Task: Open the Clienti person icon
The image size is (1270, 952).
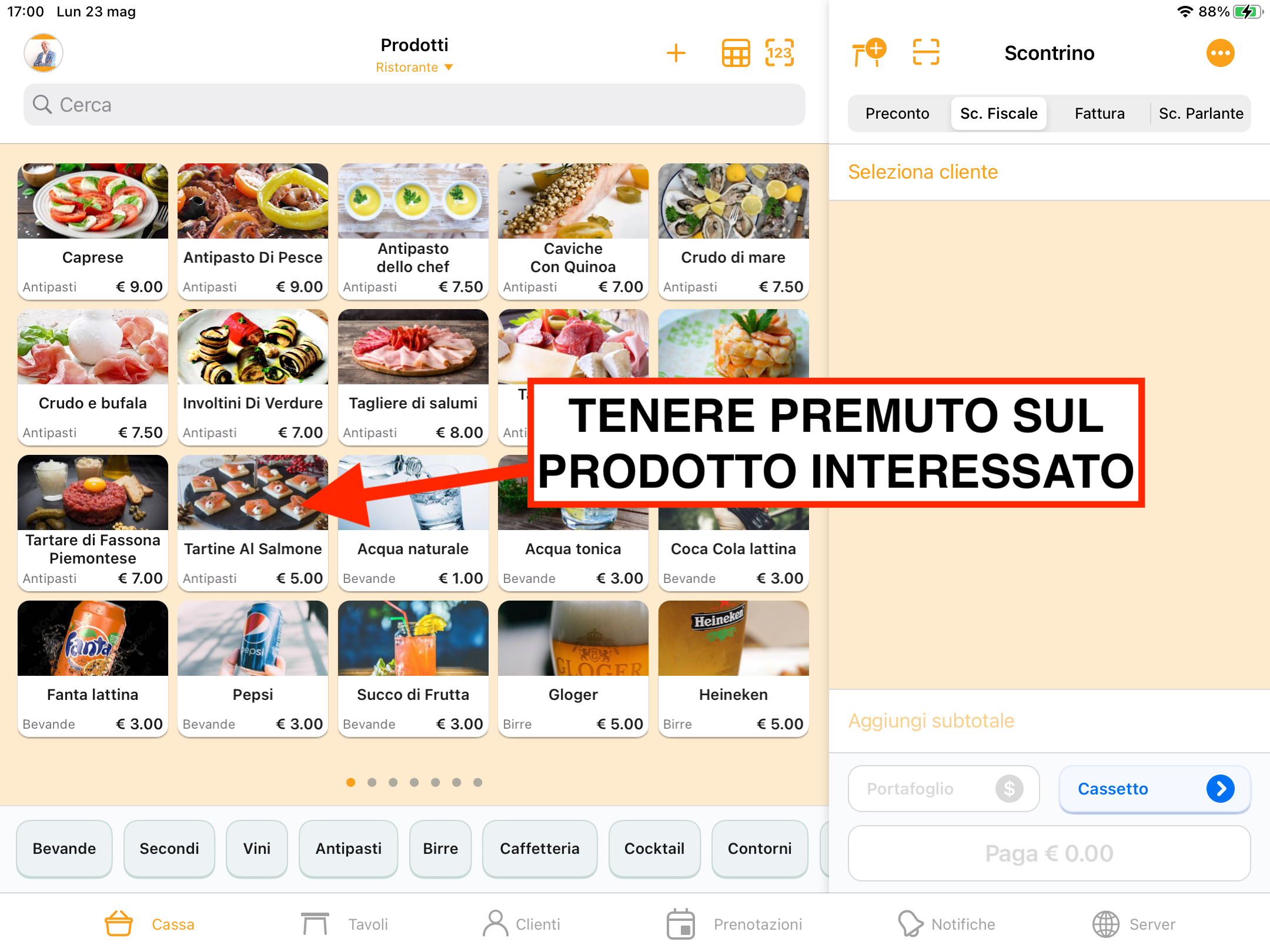Action: pos(496,924)
